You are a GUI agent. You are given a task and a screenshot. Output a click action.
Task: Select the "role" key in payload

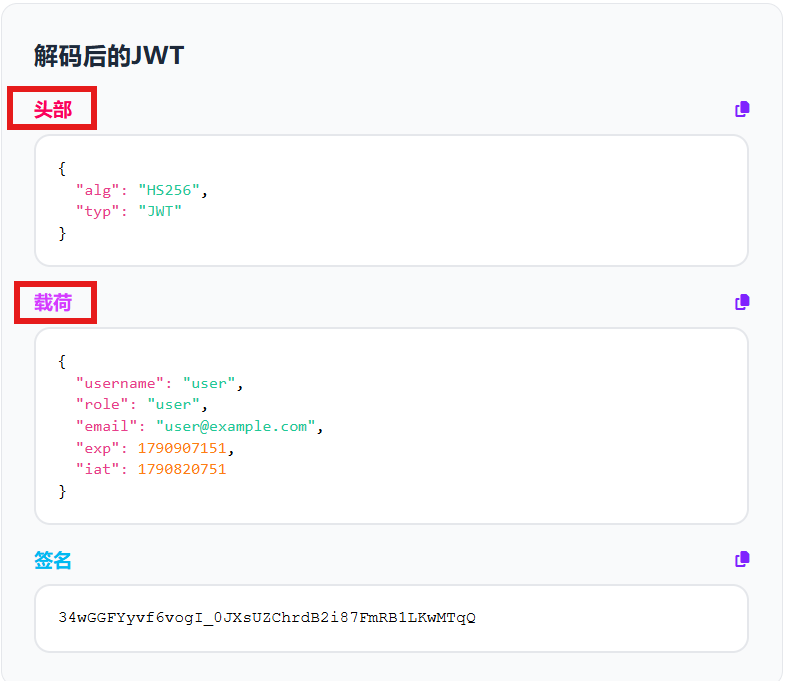point(102,405)
